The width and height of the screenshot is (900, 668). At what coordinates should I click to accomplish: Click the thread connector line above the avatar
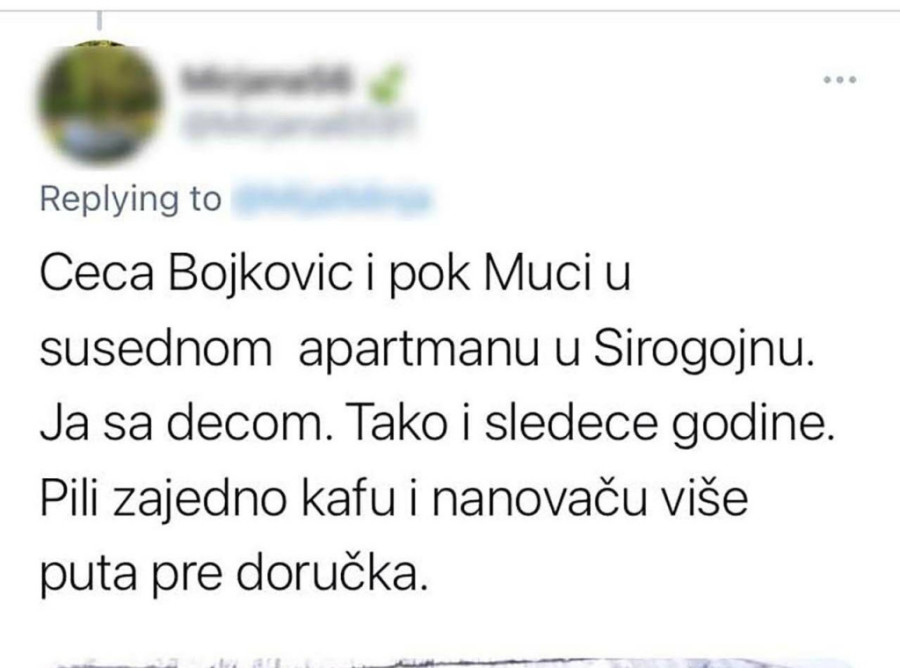click(x=100, y=21)
